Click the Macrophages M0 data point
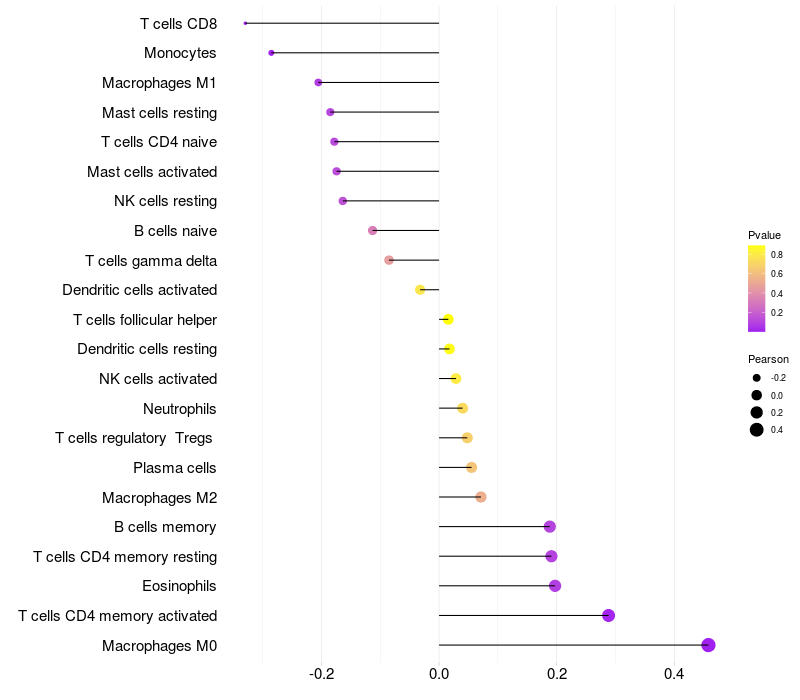Image resolution: width=800 pixels, height=700 pixels. pyautogui.click(x=708, y=645)
